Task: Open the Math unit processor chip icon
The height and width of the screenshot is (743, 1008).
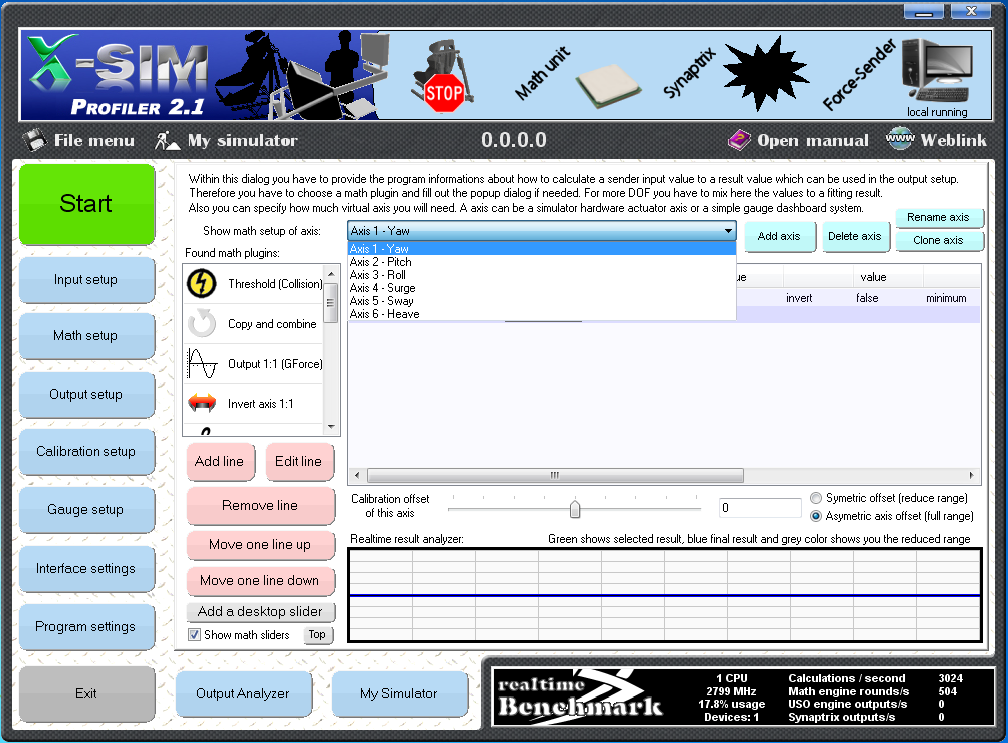Action: (x=608, y=85)
